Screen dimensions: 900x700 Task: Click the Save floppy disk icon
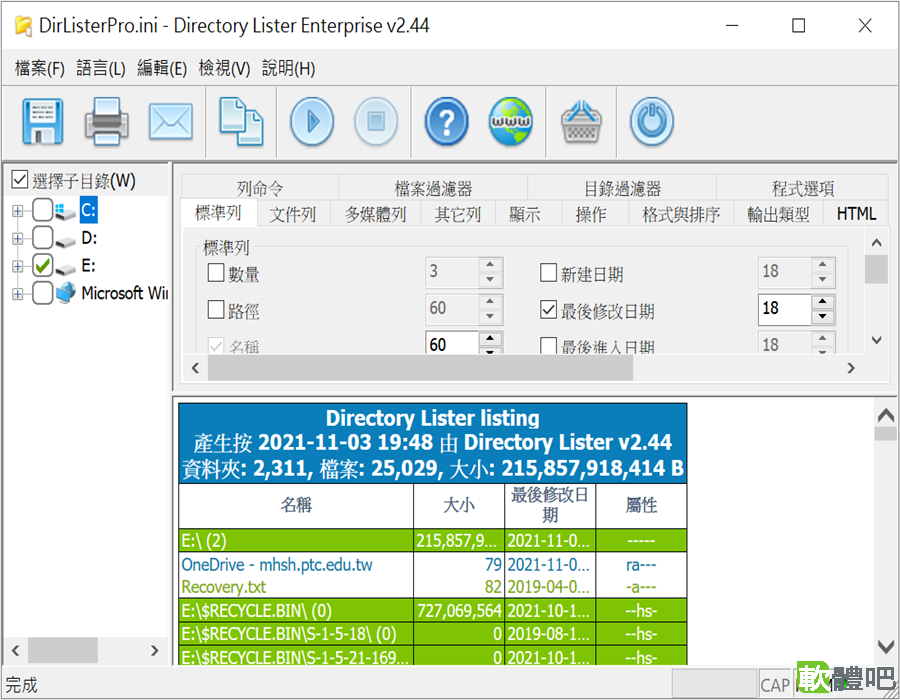pyautogui.click(x=42, y=122)
